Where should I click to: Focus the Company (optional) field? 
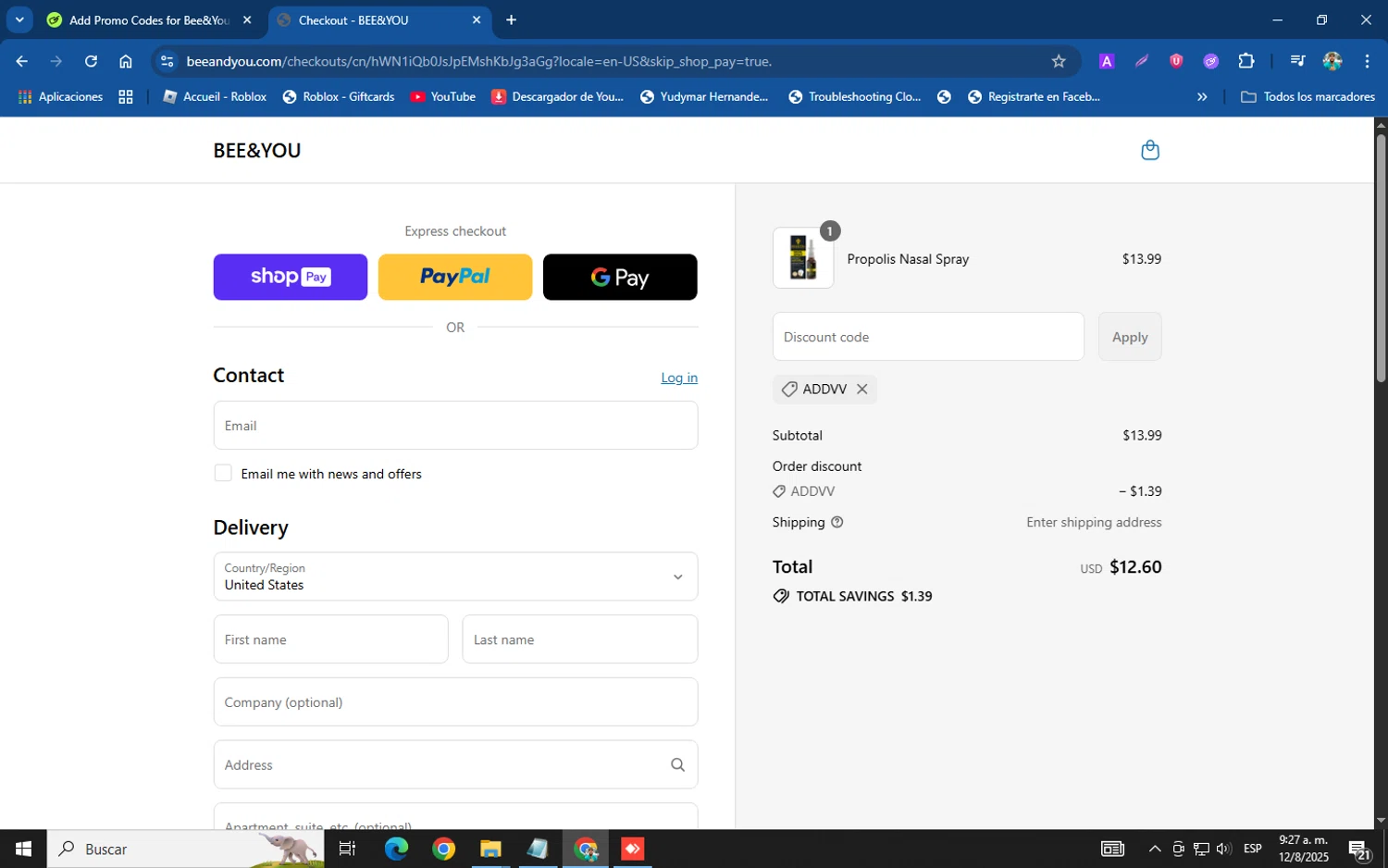click(455, 702)
